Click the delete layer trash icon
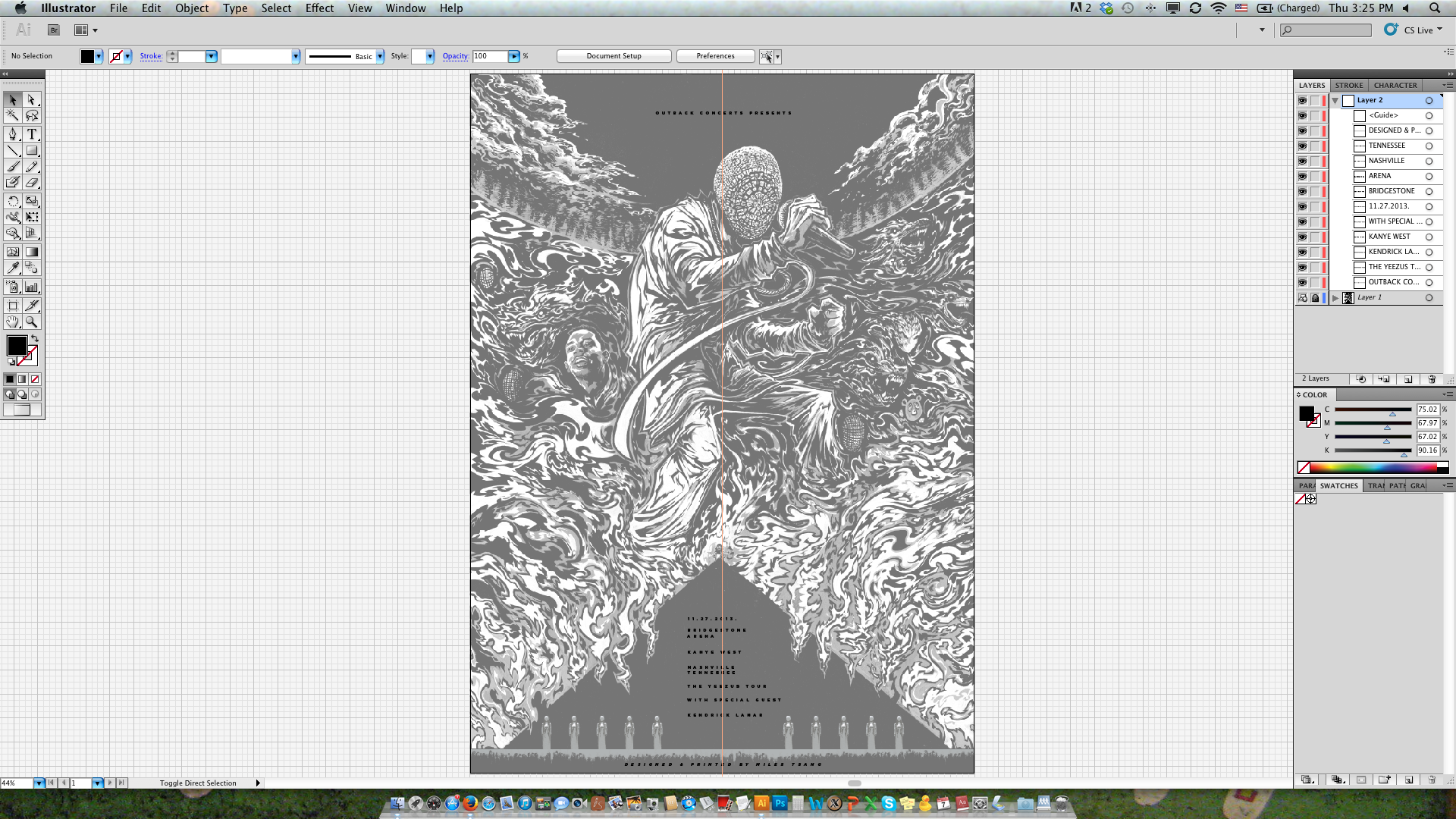 (x=1432, y=379)
